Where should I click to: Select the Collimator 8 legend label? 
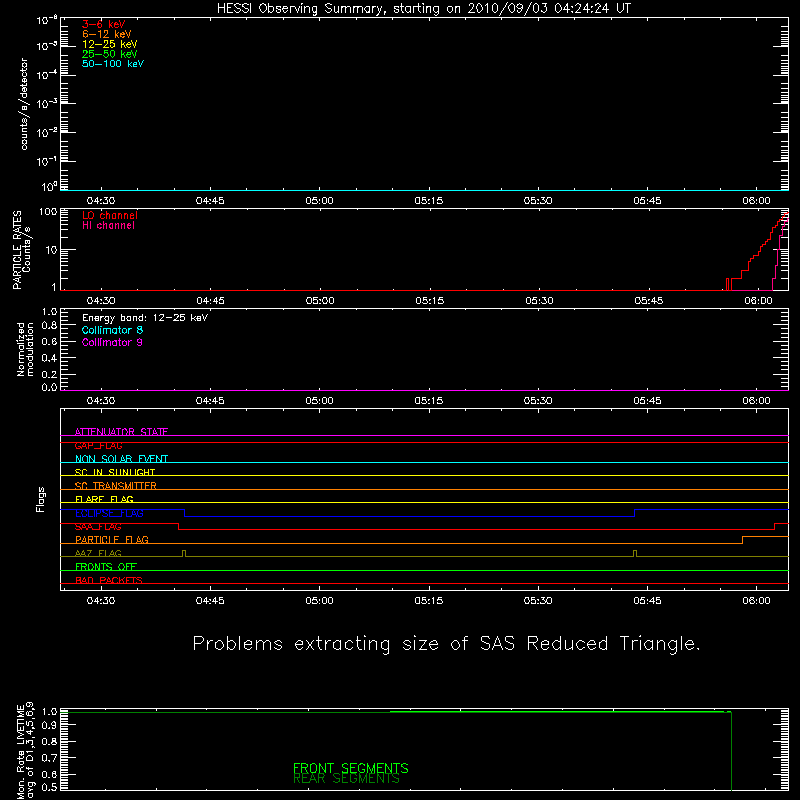click(112, 330)
